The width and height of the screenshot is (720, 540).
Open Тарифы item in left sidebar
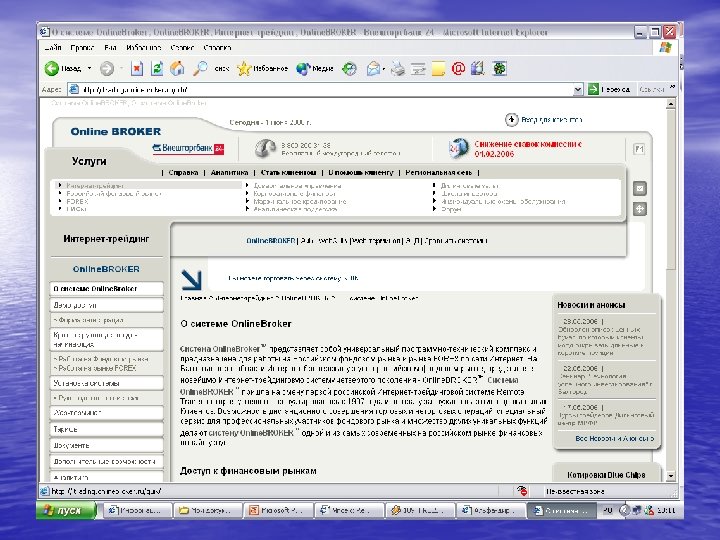pyautogui.click(x=107, y=429)
